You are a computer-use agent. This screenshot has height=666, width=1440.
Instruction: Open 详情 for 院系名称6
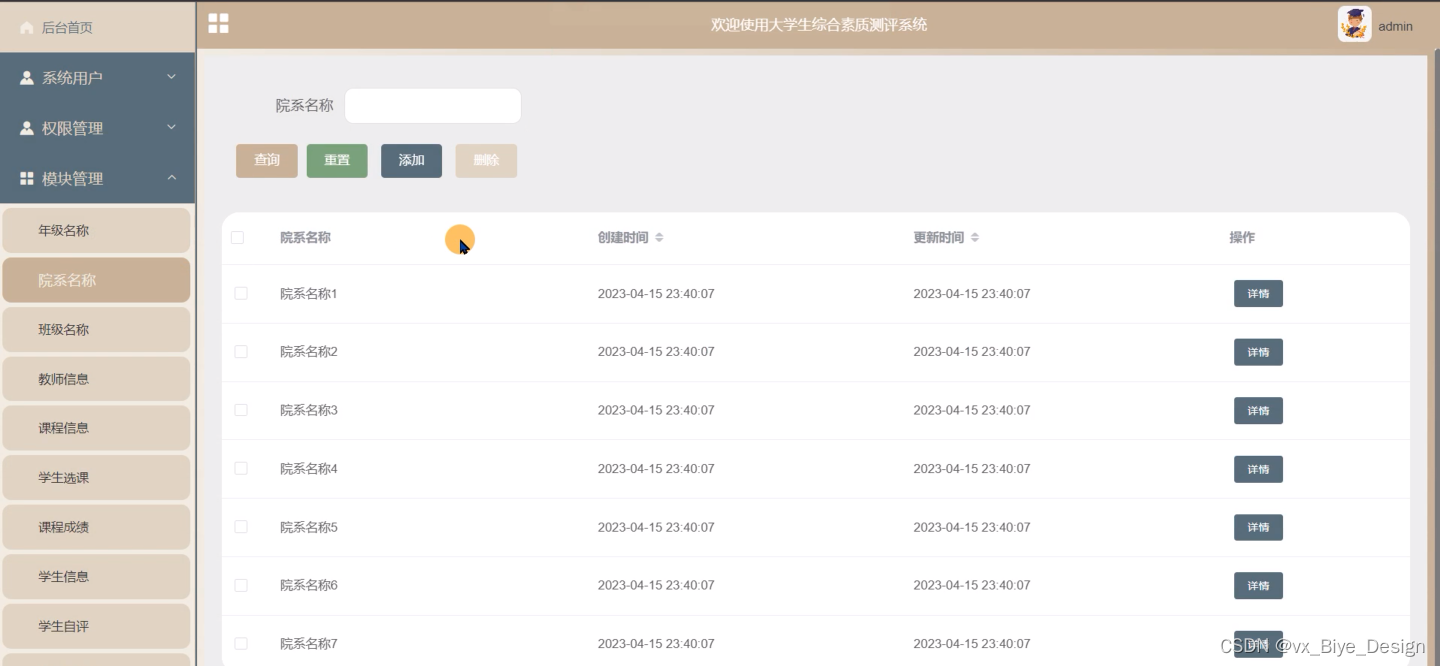pyautogui.click(x=1258, y=586)
